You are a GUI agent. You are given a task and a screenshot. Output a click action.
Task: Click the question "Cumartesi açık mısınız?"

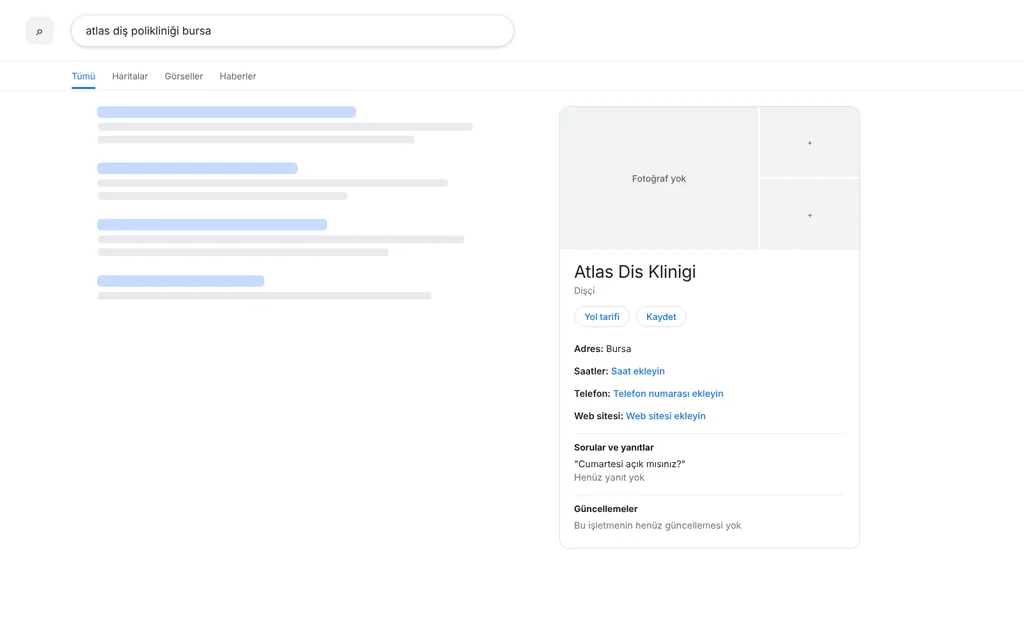point(630,464)
